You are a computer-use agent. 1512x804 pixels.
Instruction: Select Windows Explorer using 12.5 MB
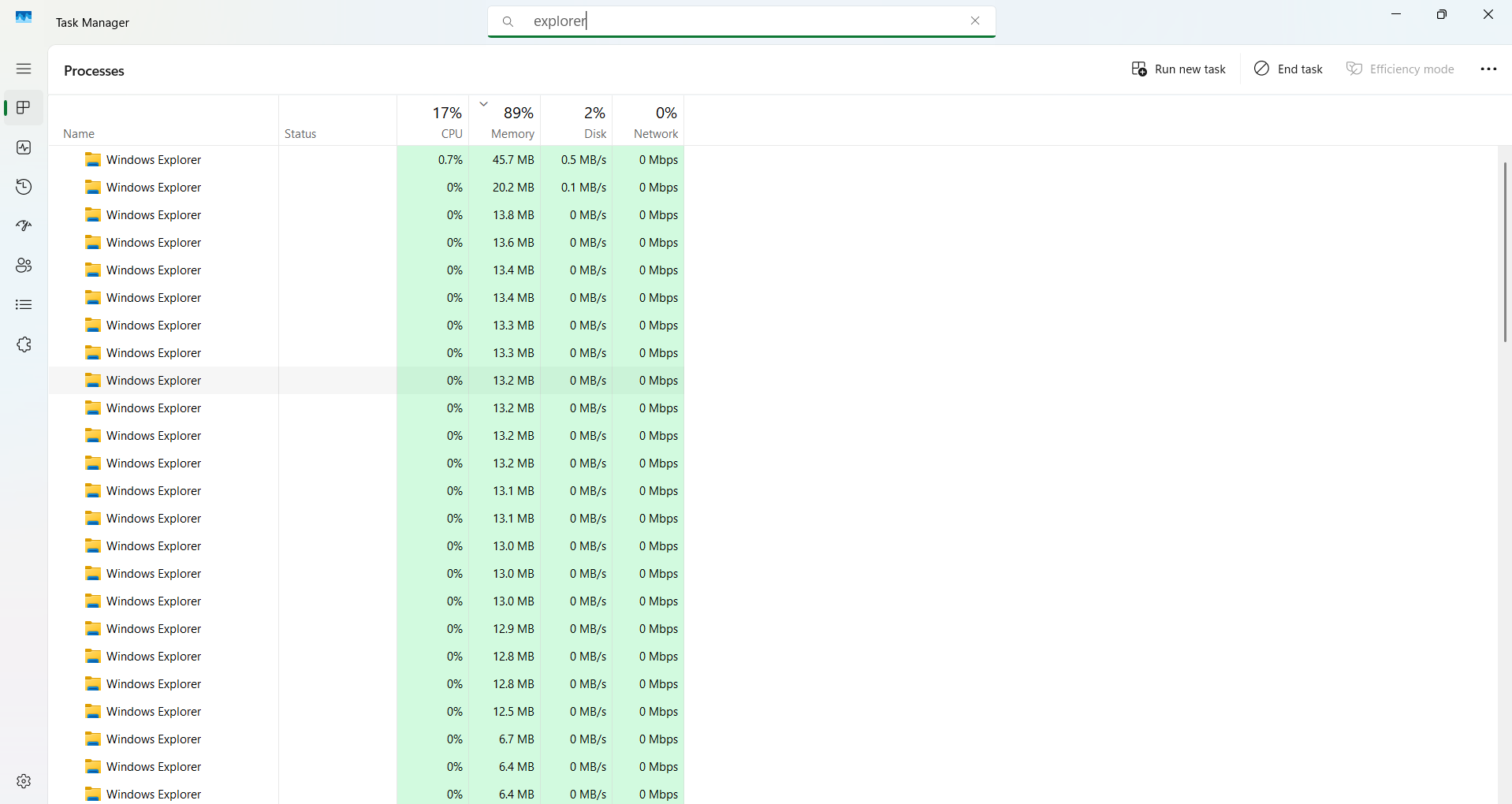pos(367,712)
